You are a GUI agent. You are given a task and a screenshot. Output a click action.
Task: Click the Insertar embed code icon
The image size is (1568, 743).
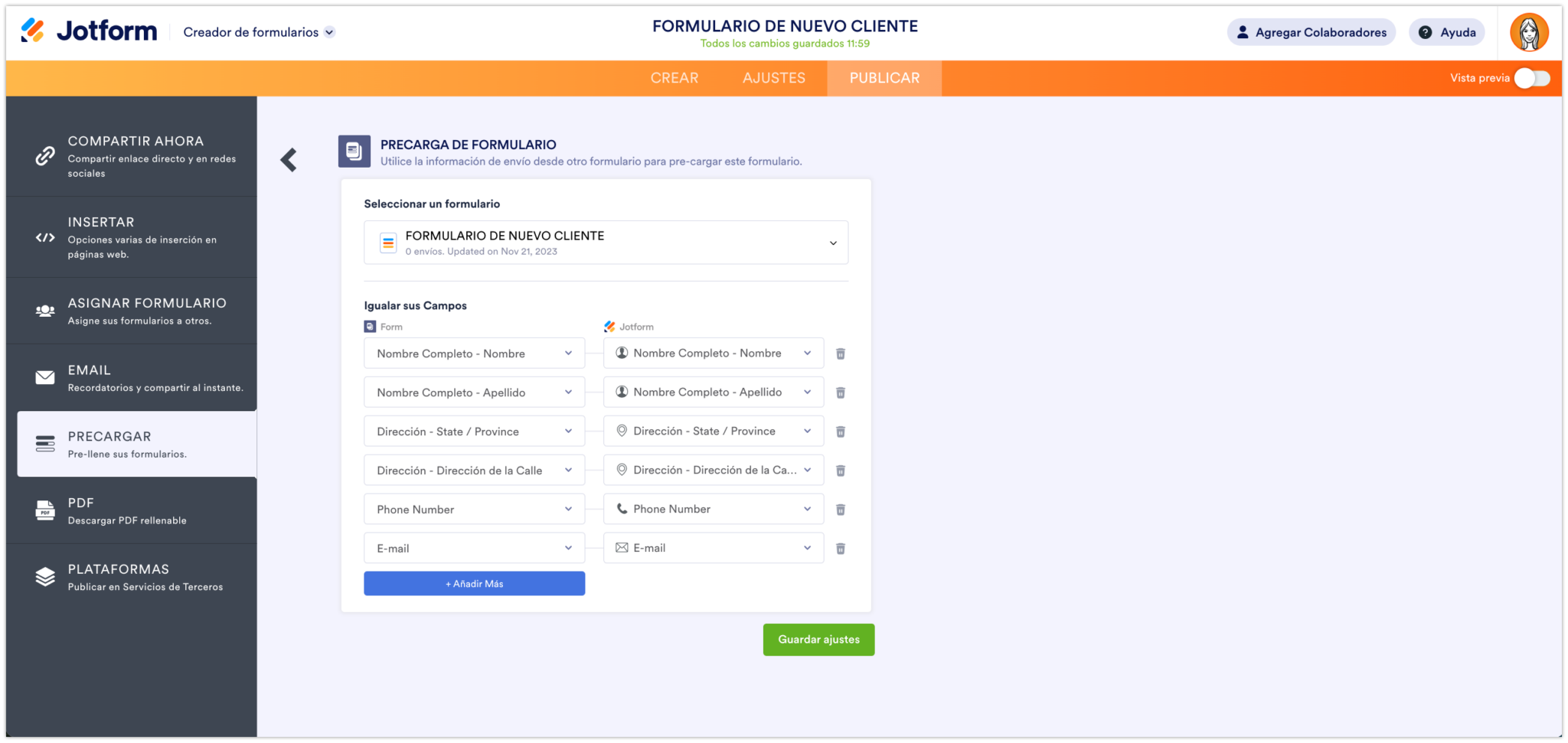pos(44,237)
